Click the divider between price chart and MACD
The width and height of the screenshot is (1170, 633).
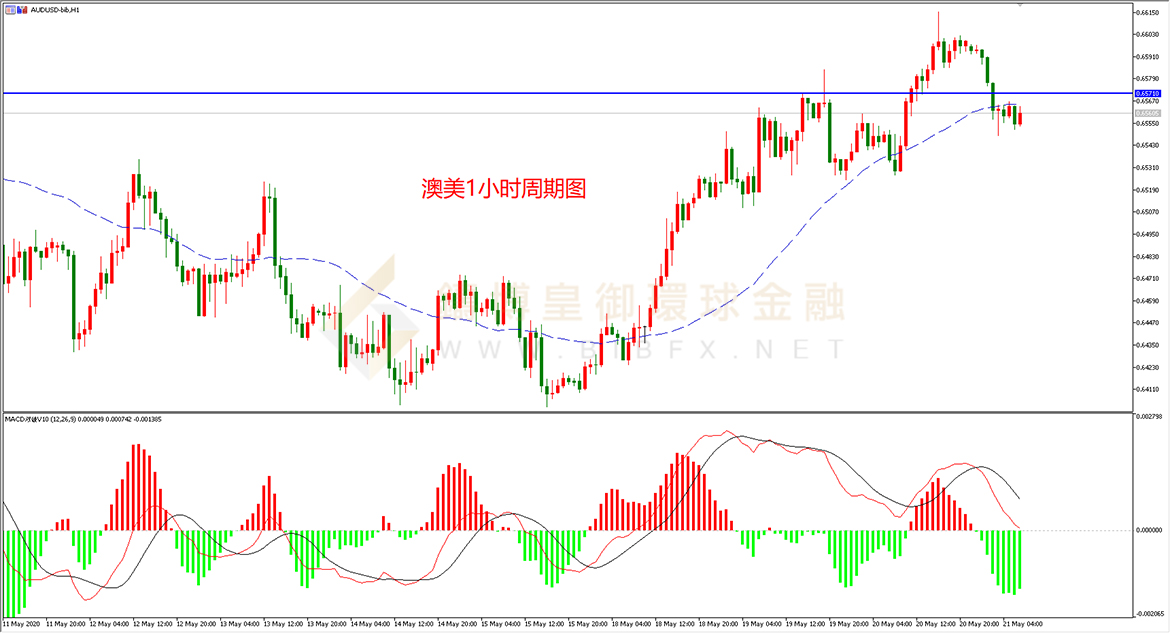pyautogui.click(x=567, y=412)
